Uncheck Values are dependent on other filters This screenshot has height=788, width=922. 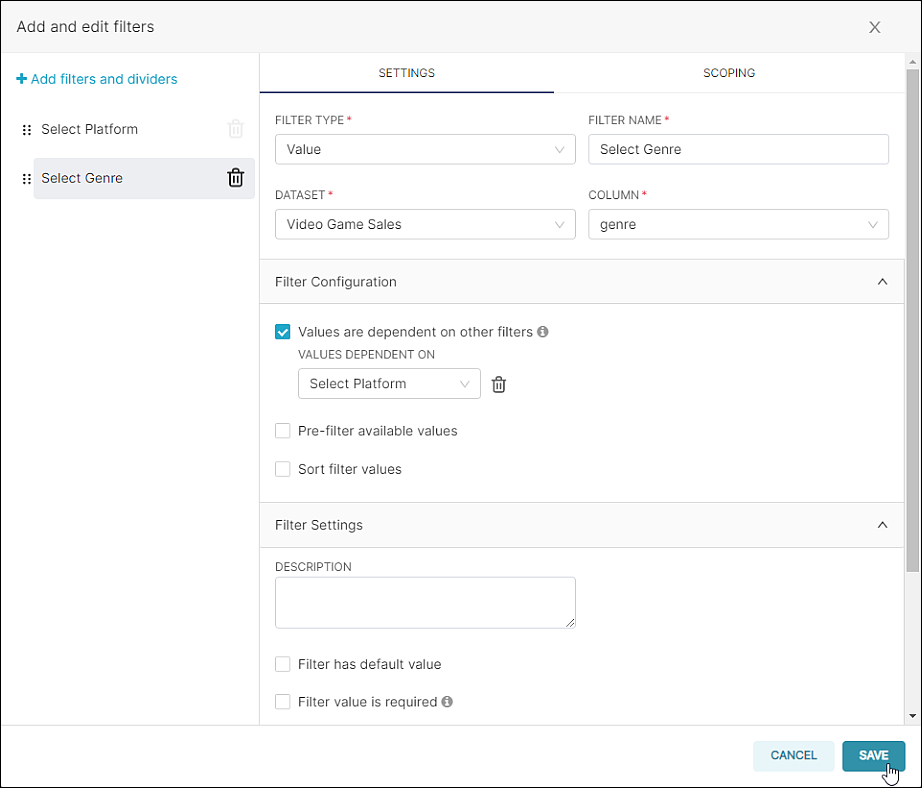pyautogui.click(x=282, y=332)
